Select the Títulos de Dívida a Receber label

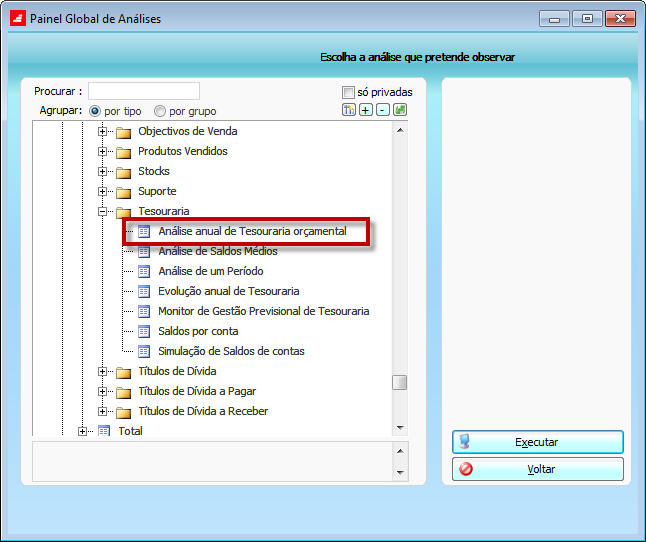click(203, 411)
